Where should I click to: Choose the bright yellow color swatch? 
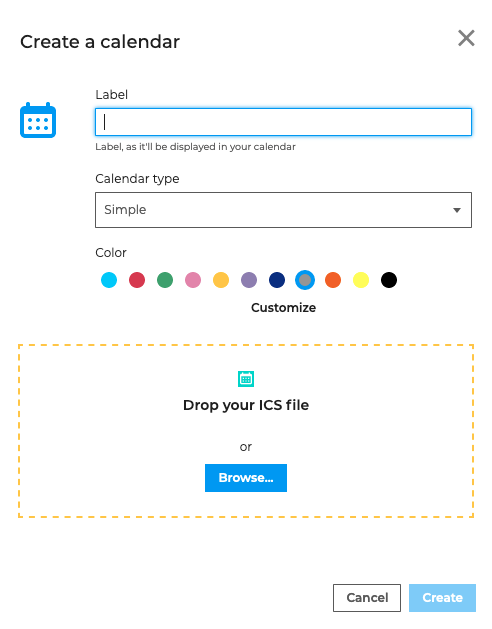click(361, 280)
